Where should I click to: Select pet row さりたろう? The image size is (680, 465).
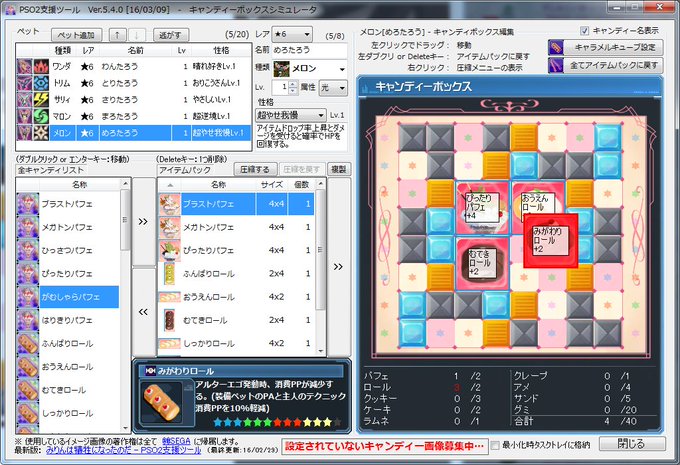tap(134, 99)
